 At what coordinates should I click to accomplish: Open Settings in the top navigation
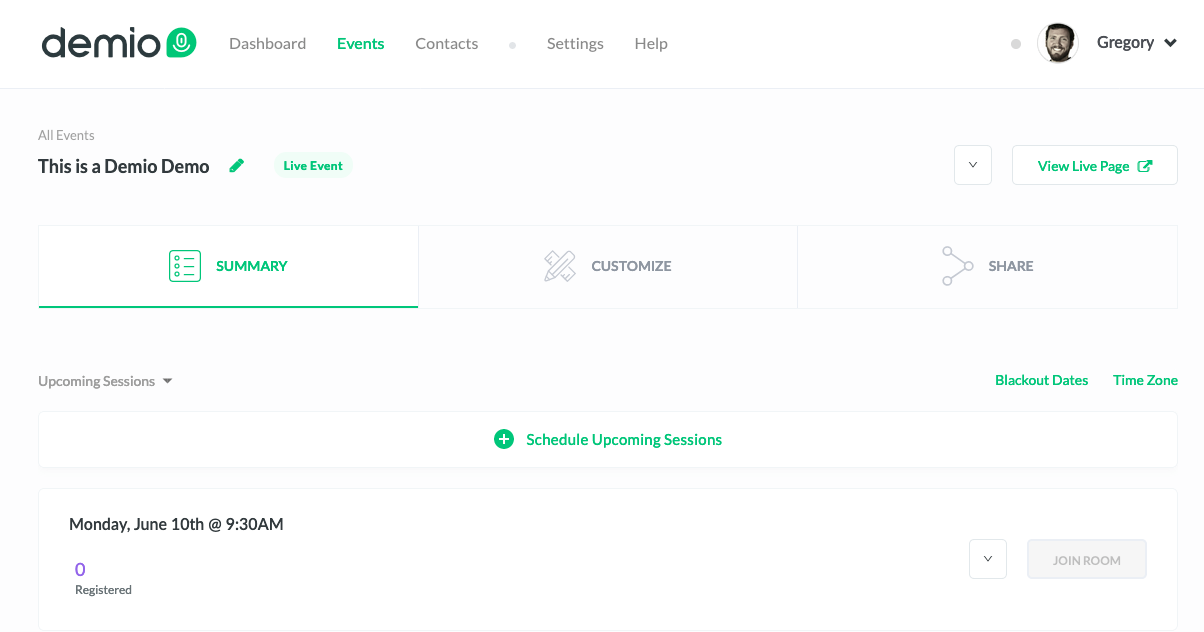pos(575,44)
